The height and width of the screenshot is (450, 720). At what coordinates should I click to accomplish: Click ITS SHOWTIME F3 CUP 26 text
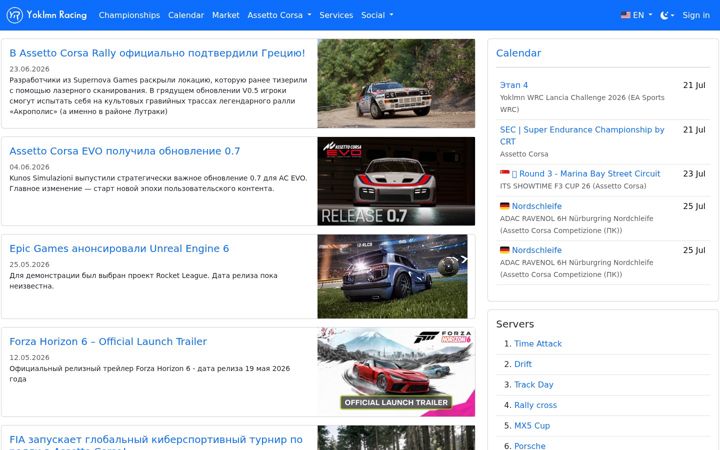(573, 186)
